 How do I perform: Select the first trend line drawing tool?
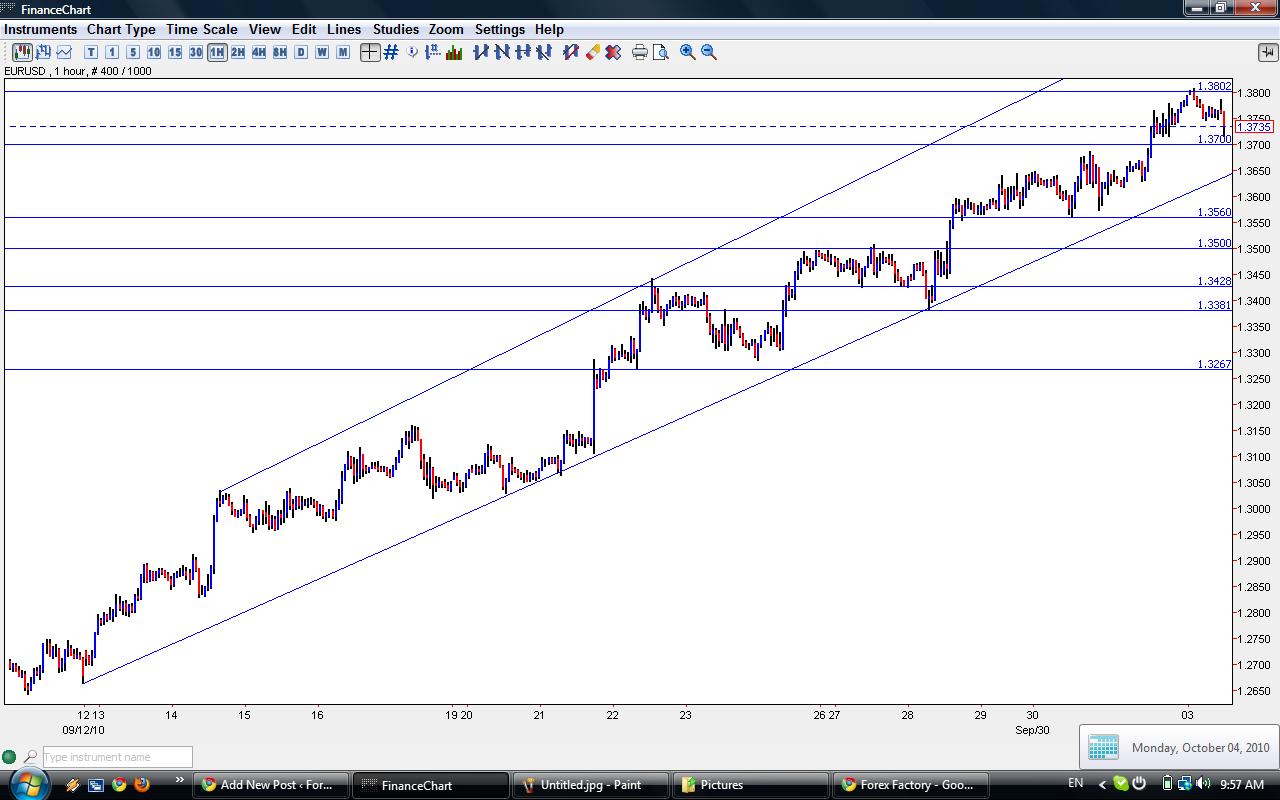pyautogui.click(x=481, y=52)
